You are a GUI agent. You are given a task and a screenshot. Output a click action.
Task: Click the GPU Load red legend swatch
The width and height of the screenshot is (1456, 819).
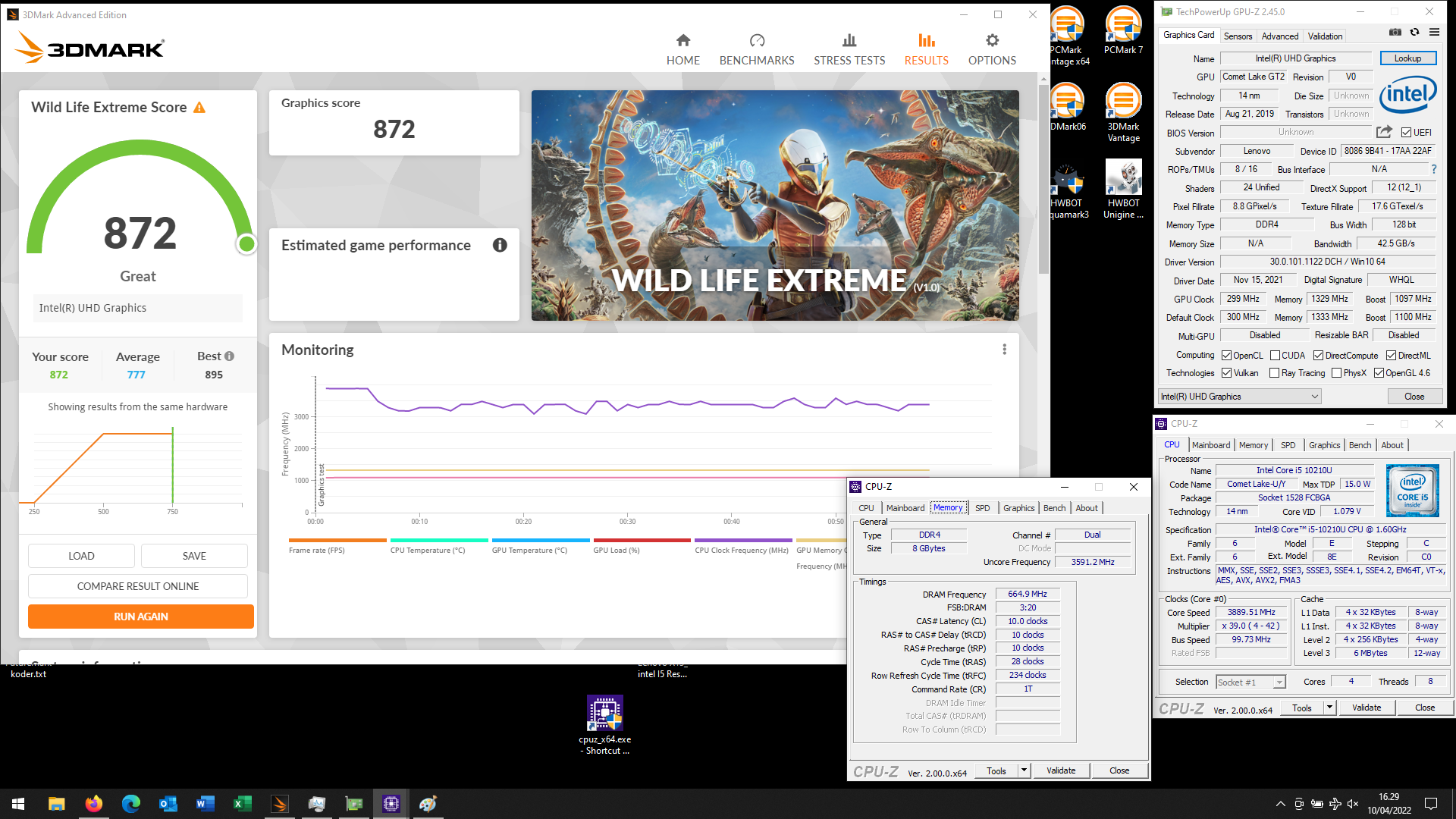[x=642, y=541]
